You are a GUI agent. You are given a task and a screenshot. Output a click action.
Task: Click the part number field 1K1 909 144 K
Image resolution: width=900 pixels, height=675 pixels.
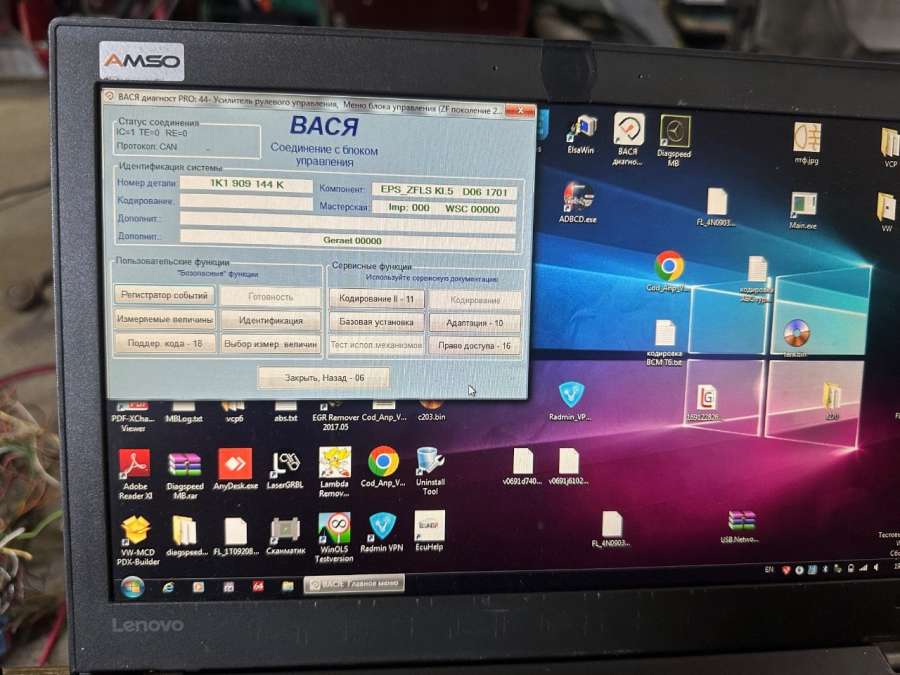[x=246, y=184]
